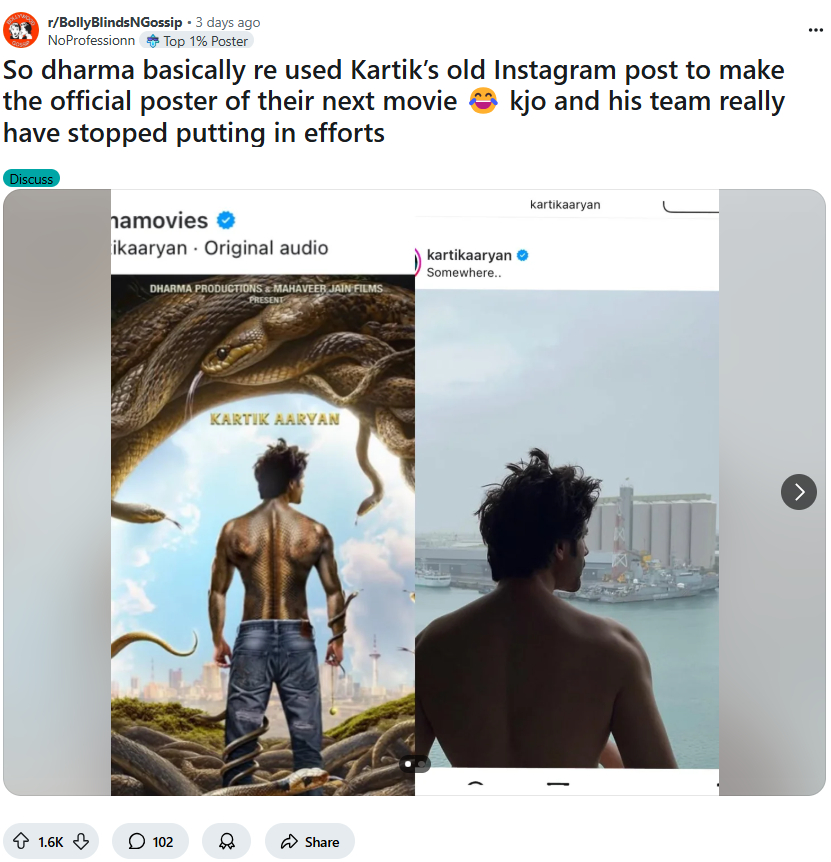
Task: Click the Top 1% Poster badge
Action: pyautogui.click(x=198, y=41)
